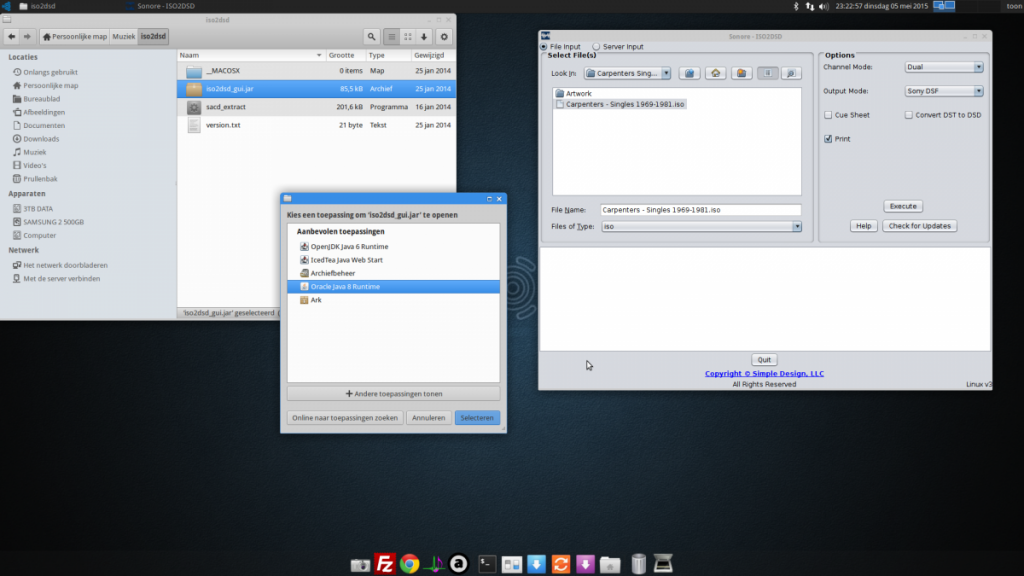Go to Home folder in file chooser
This screenshot has width=1024, height=576.
point(715,73)
